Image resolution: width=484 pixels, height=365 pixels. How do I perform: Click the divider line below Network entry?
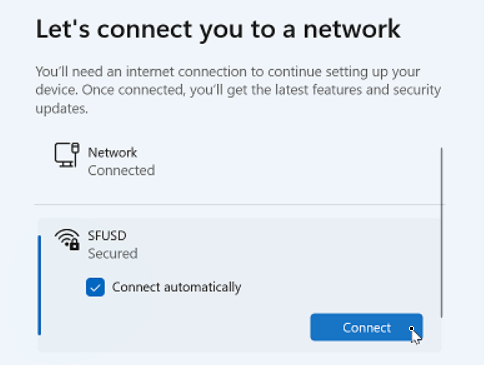[239, 204]
